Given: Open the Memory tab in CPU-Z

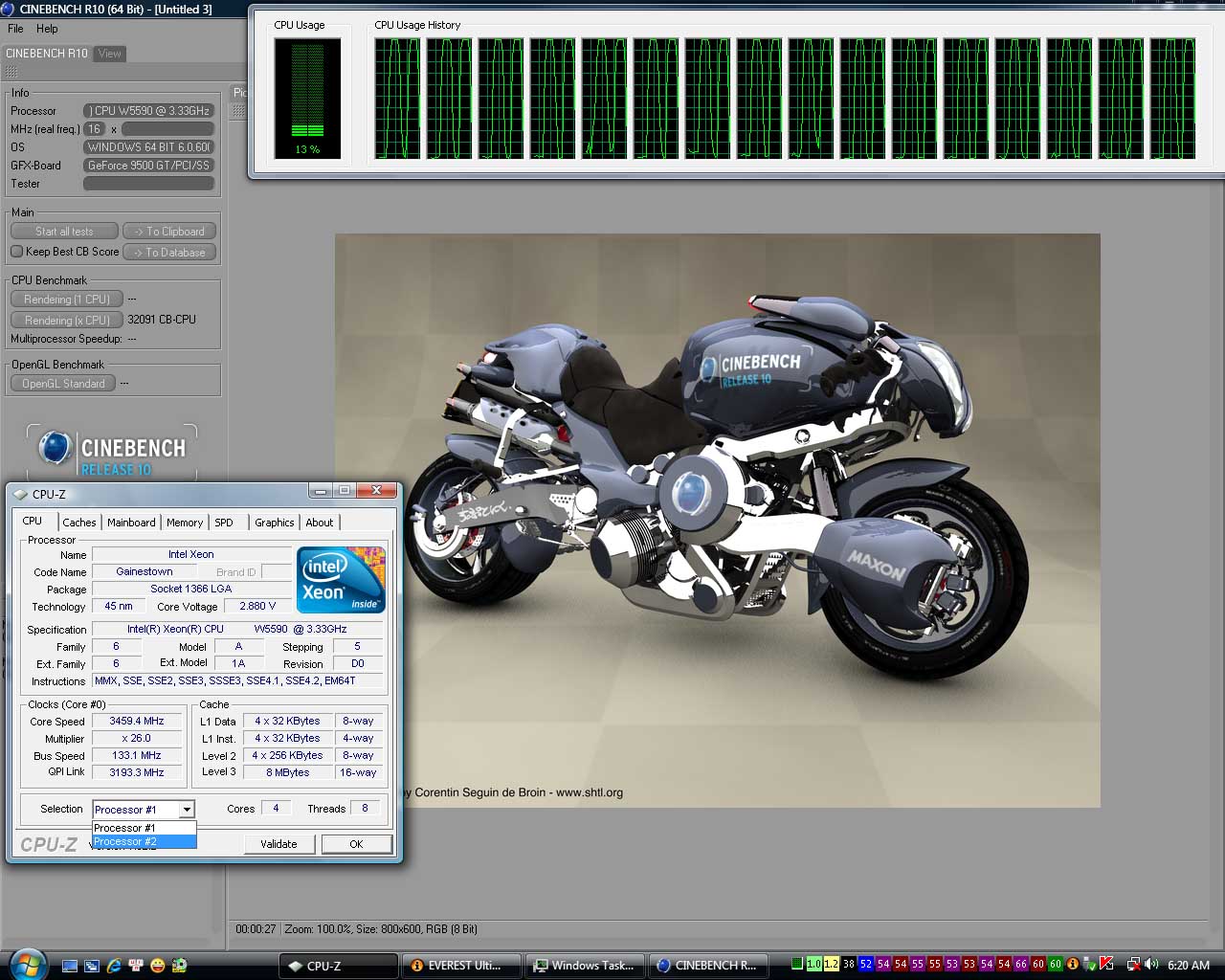Looking at the screenshot, I should [185, 523].
